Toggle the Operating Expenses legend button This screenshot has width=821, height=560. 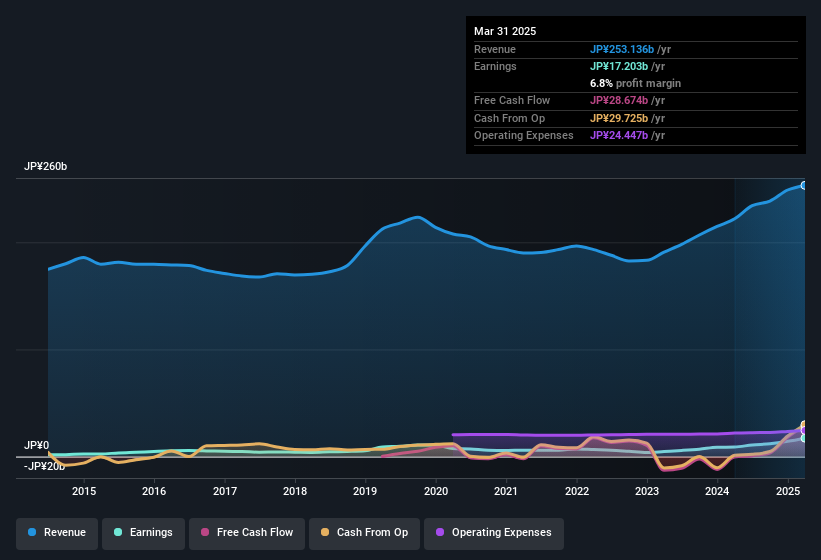494,533
